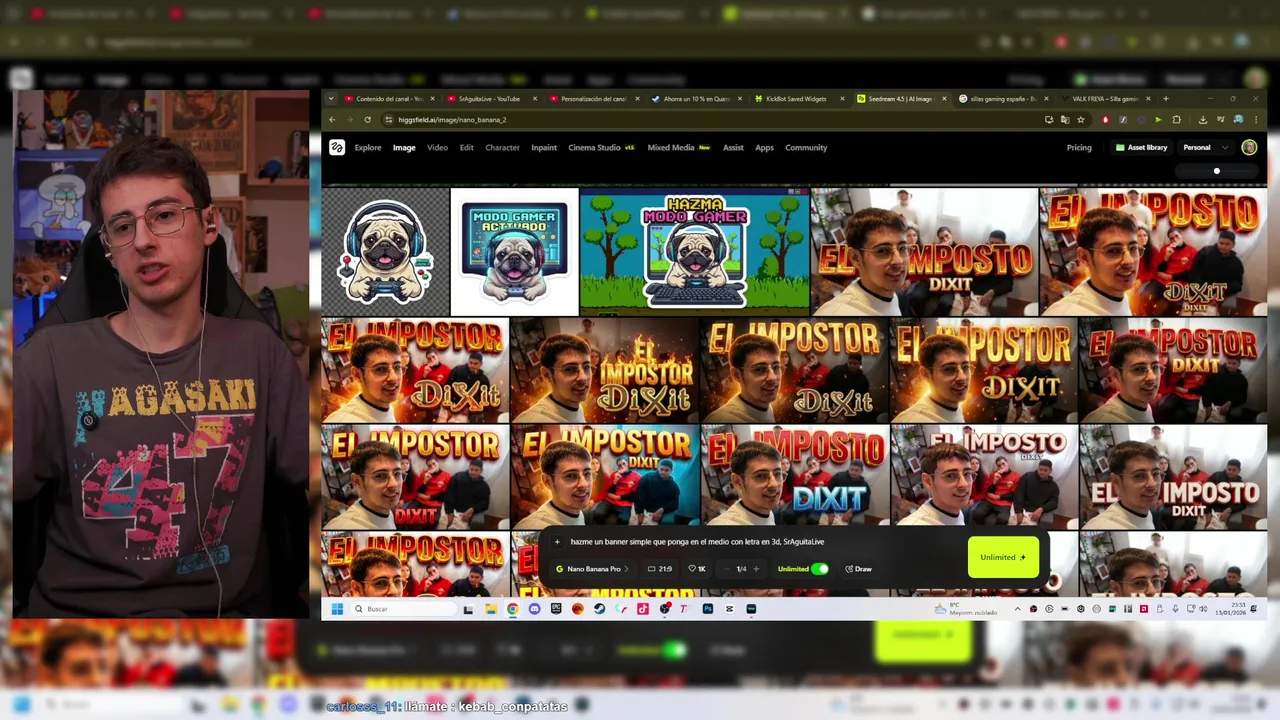This screenshot has width=1280, height=720.
Task: Click the browser back arrow
Action: (332, 119)
